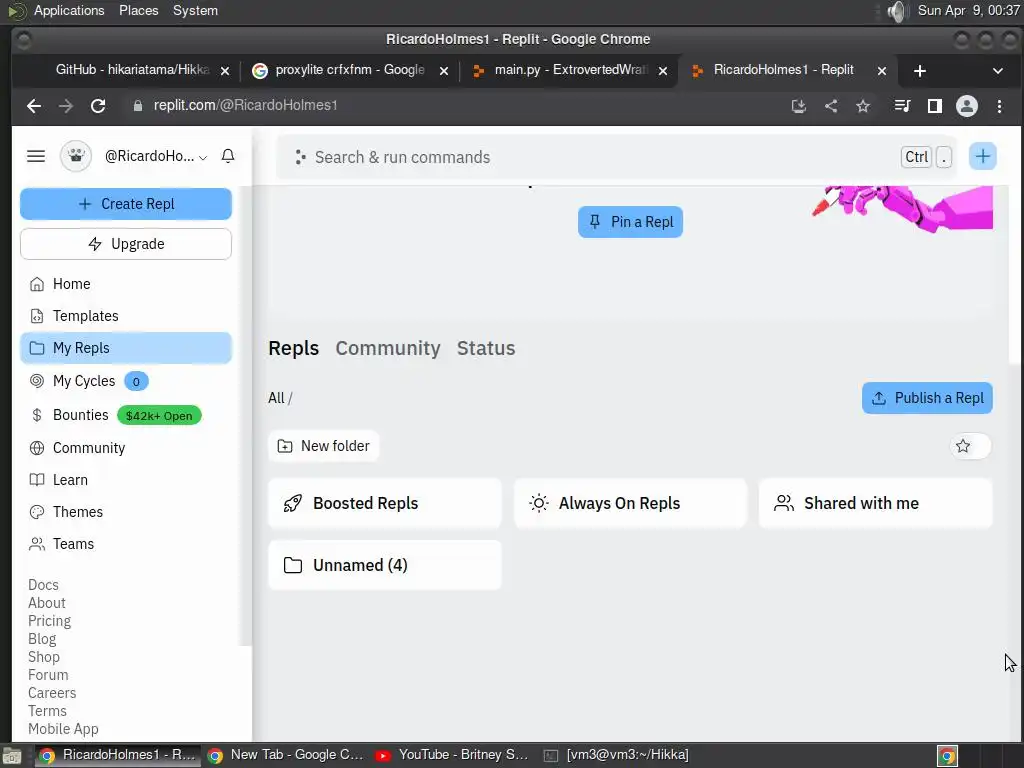Click the Mobile App footer link
This screenshot has height=768, width=1024.
[63, 729]
